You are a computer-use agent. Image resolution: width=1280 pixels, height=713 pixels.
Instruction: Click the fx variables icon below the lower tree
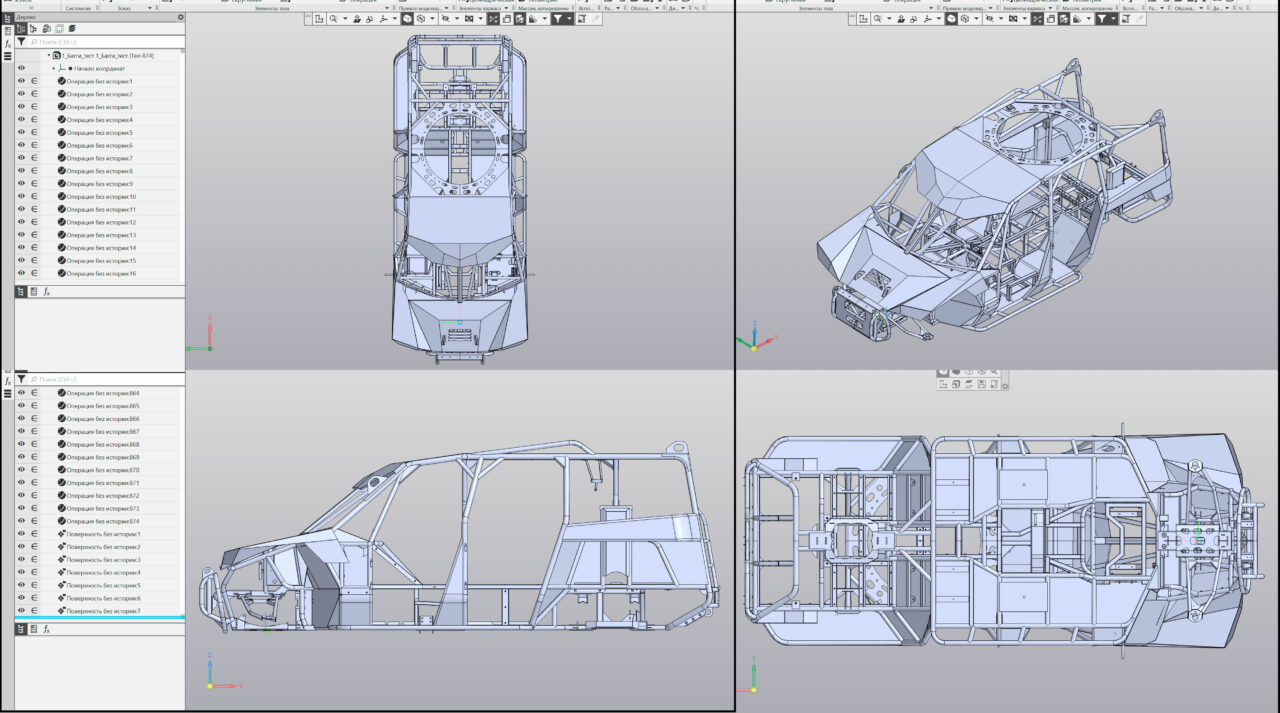[46, 629]
